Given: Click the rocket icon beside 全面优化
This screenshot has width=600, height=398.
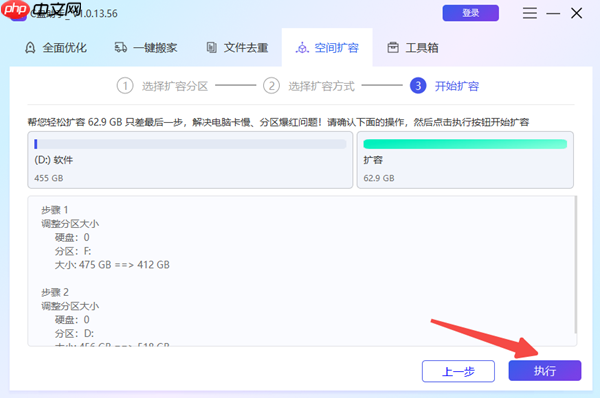Looking at the screenshot, I should click(30, 48).
